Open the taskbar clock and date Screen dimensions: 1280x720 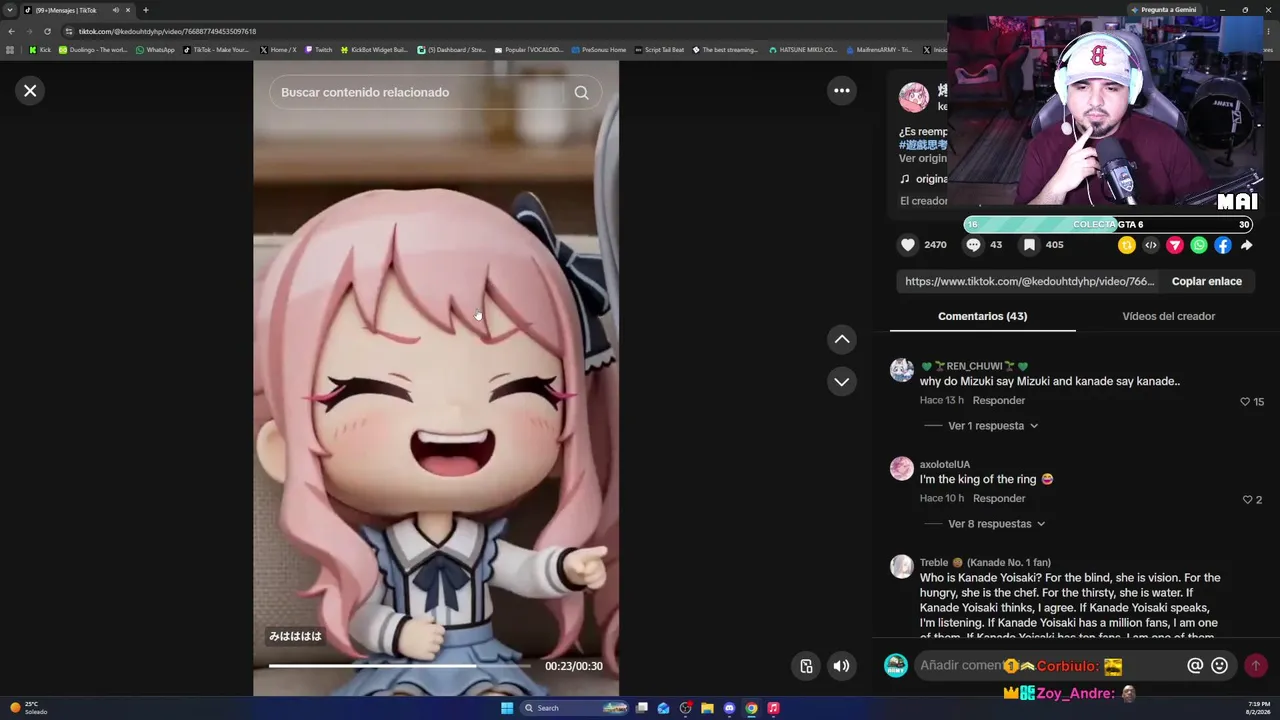[x=1259, y=708]
